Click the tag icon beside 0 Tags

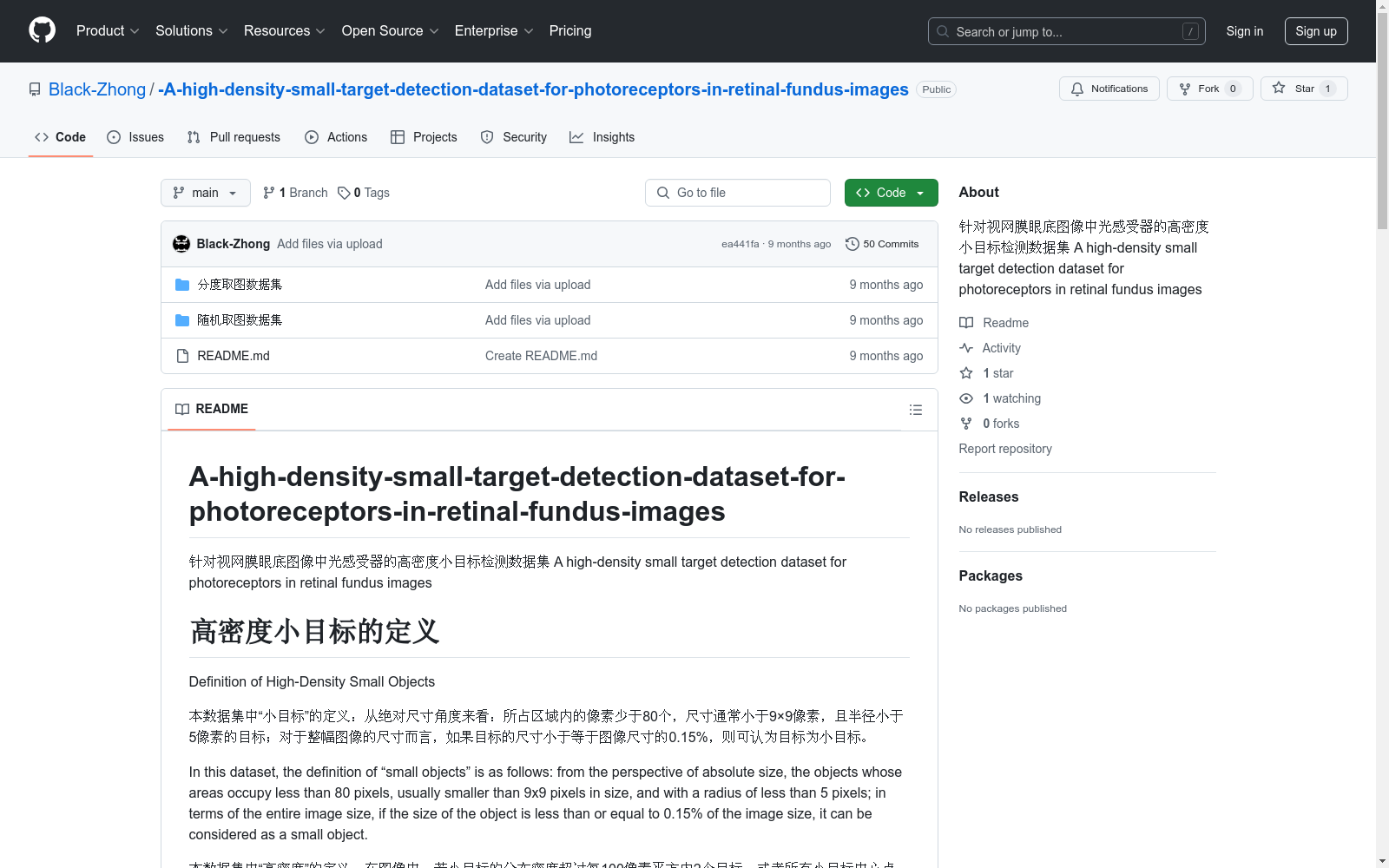click(344, 193)
